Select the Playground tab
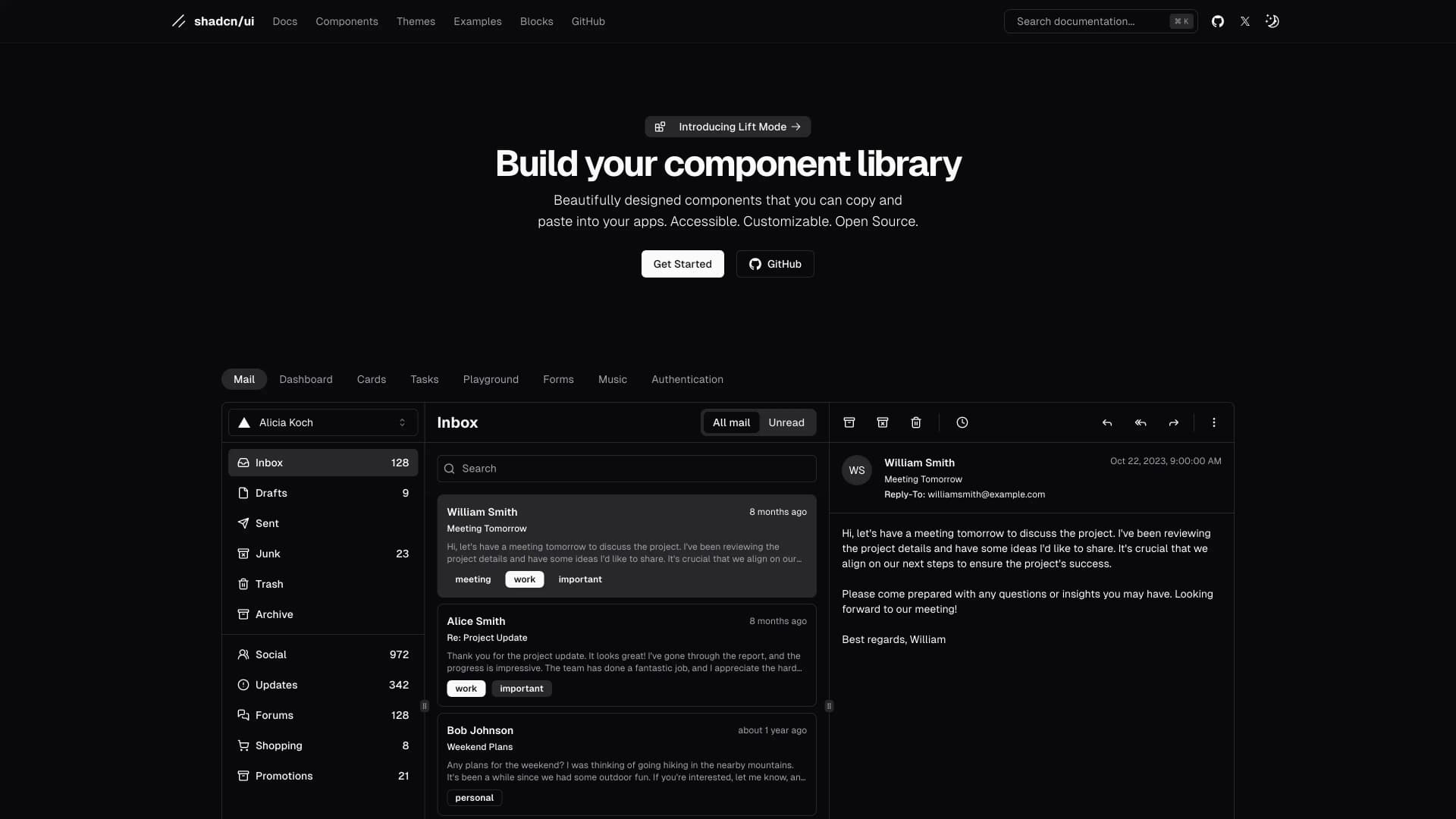This screenshot has width=1456, height=819. [490, 378]
